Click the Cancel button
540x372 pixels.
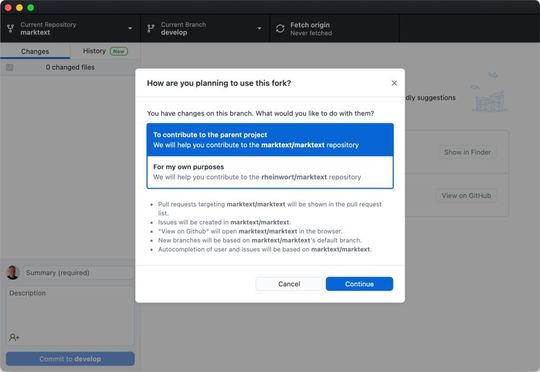coord(289,284)
